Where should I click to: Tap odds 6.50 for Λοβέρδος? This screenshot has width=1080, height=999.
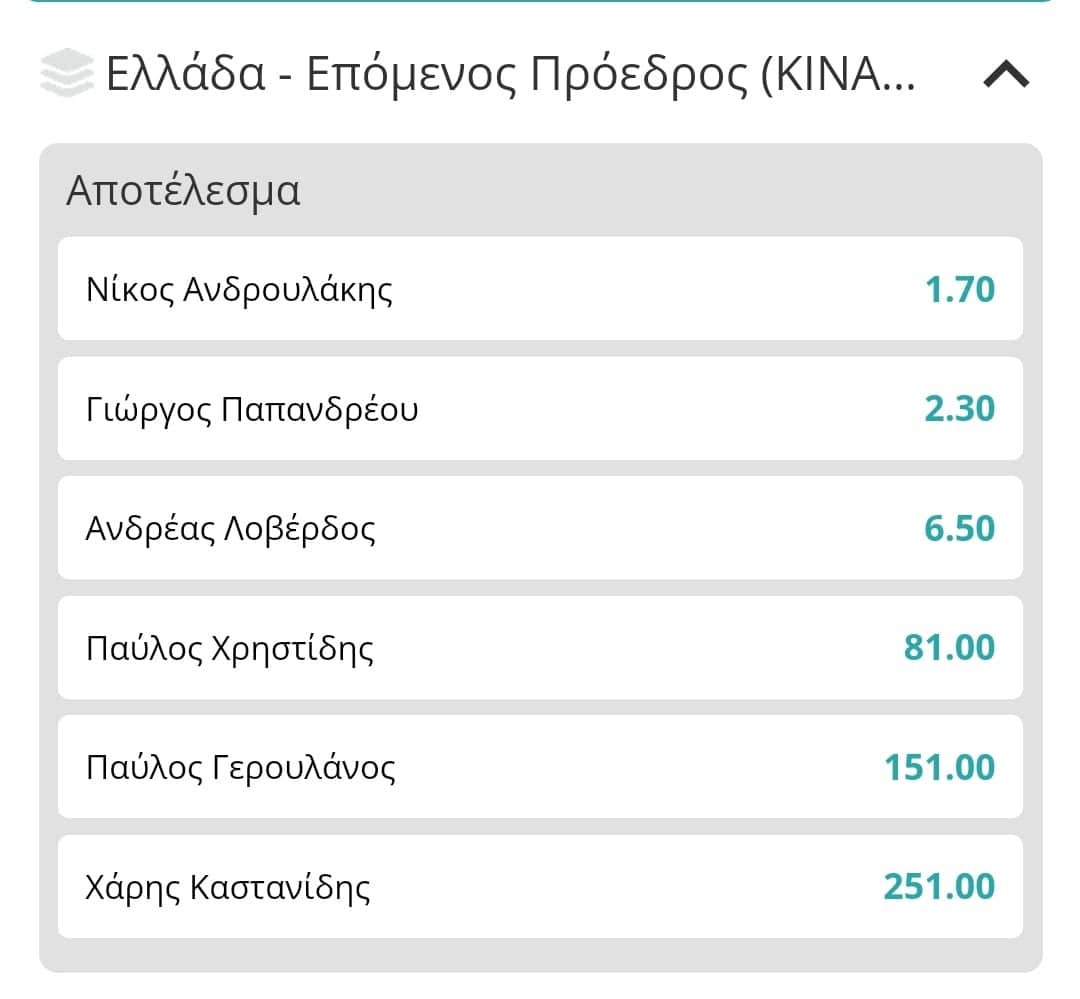959,528
